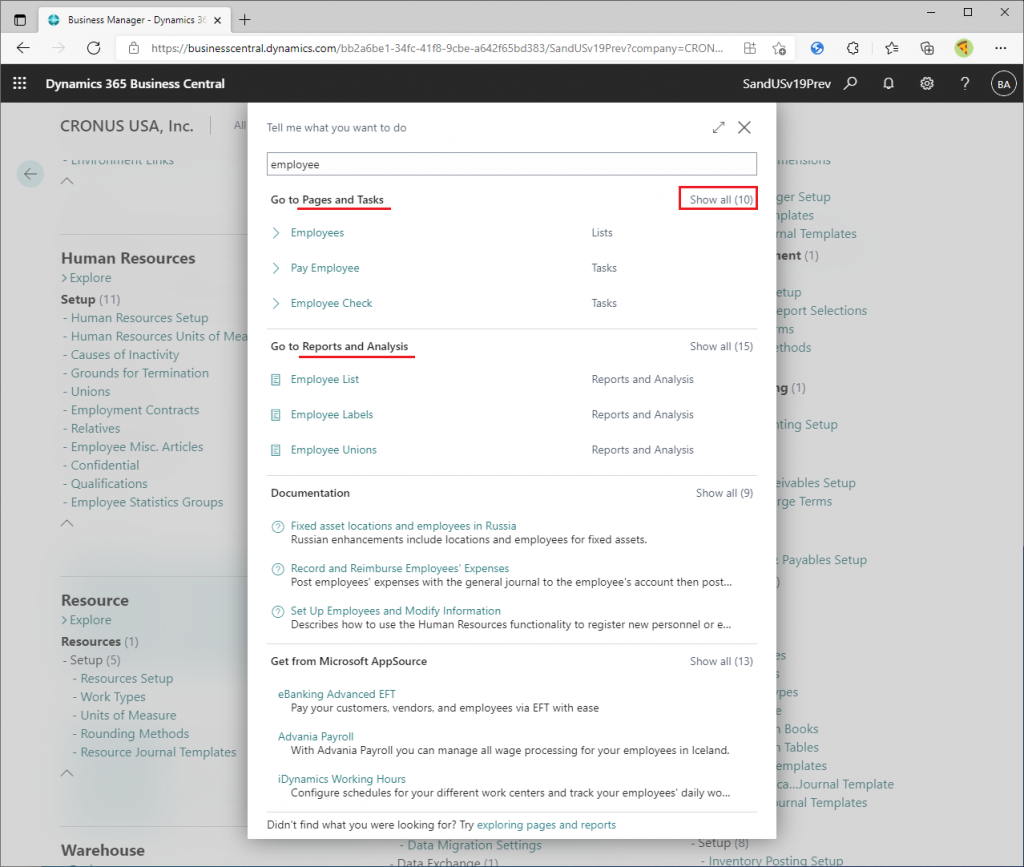This screenshot has height=867, width=1024.
Task: Click the app available icon in address bar
Action: pyautogui.click(x=750, y=48)
